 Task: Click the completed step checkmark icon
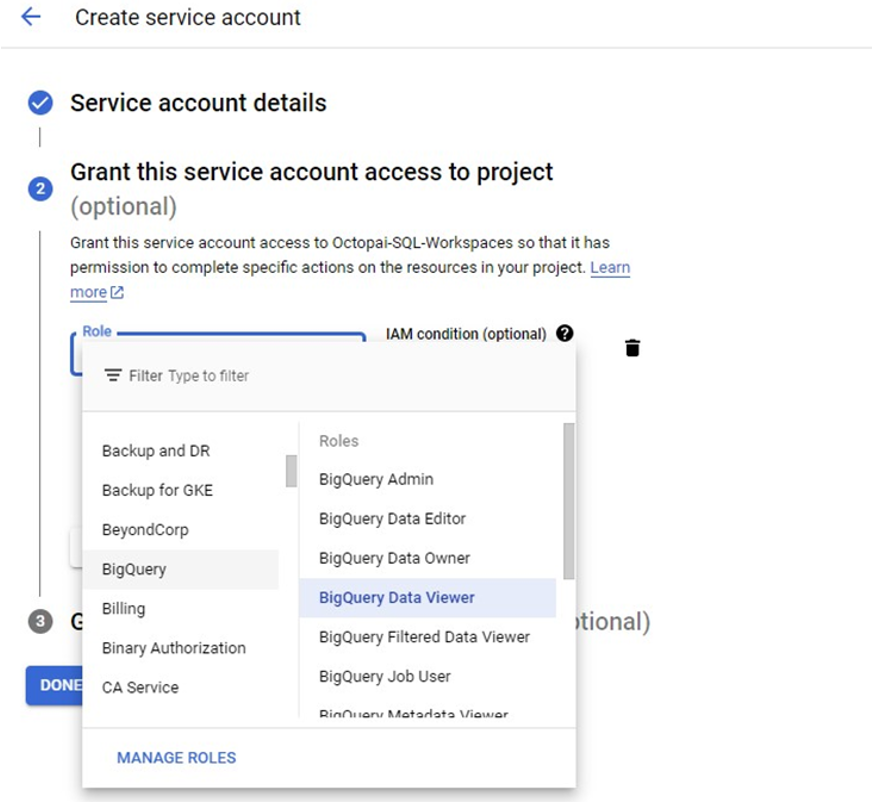(40, 103)
